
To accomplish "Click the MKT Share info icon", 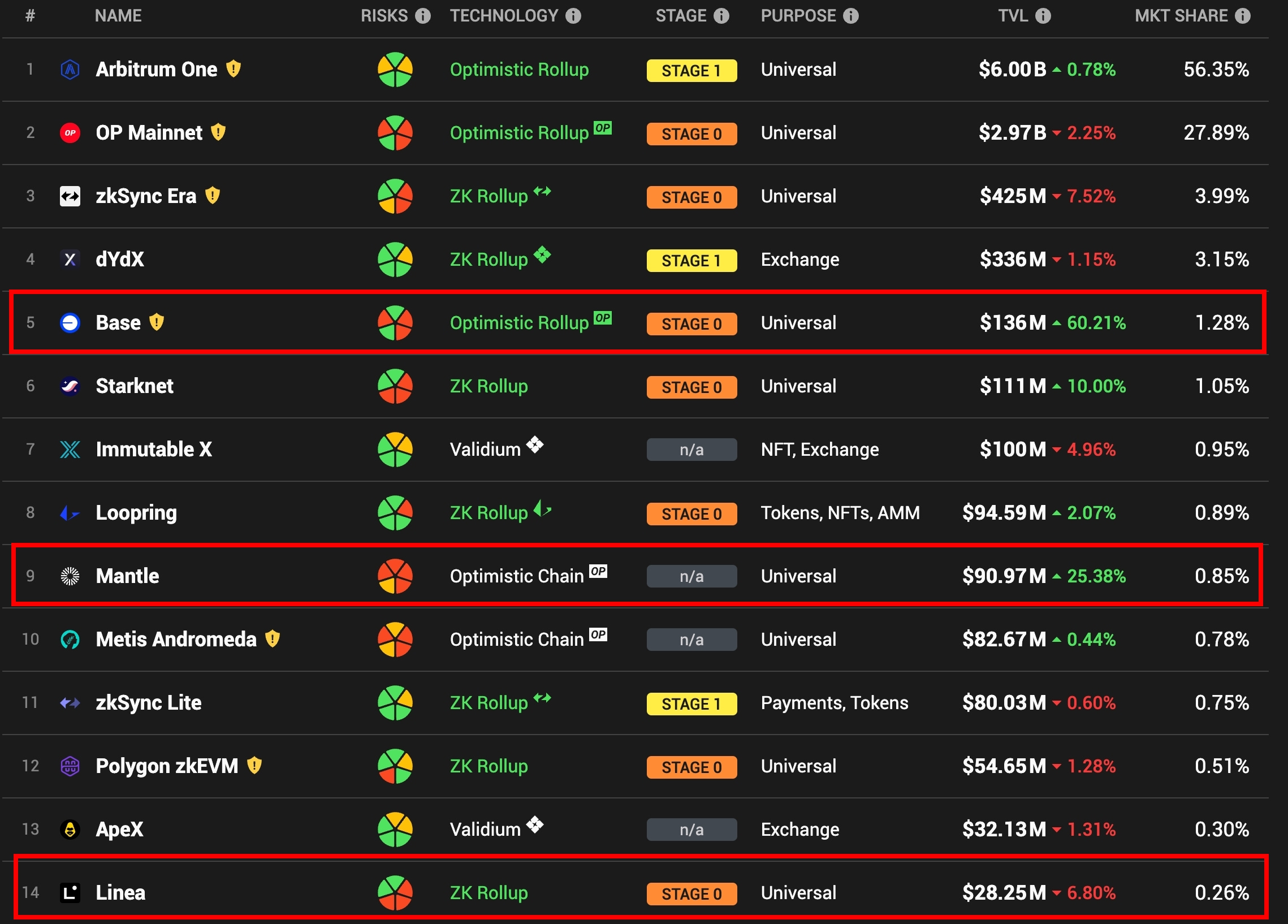I will (1243, 16).
